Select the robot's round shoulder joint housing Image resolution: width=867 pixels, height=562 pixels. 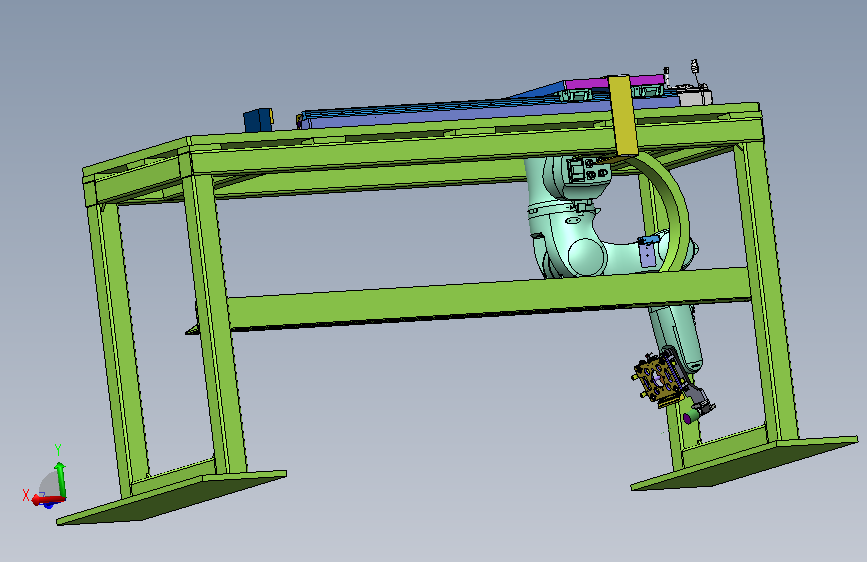click(x=587, y=257)
